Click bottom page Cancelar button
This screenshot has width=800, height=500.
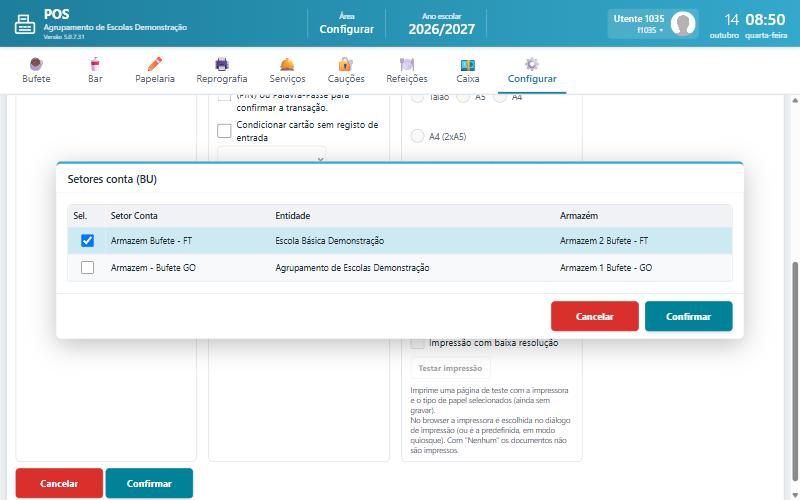pyautogui.click(x=59, y=483)
